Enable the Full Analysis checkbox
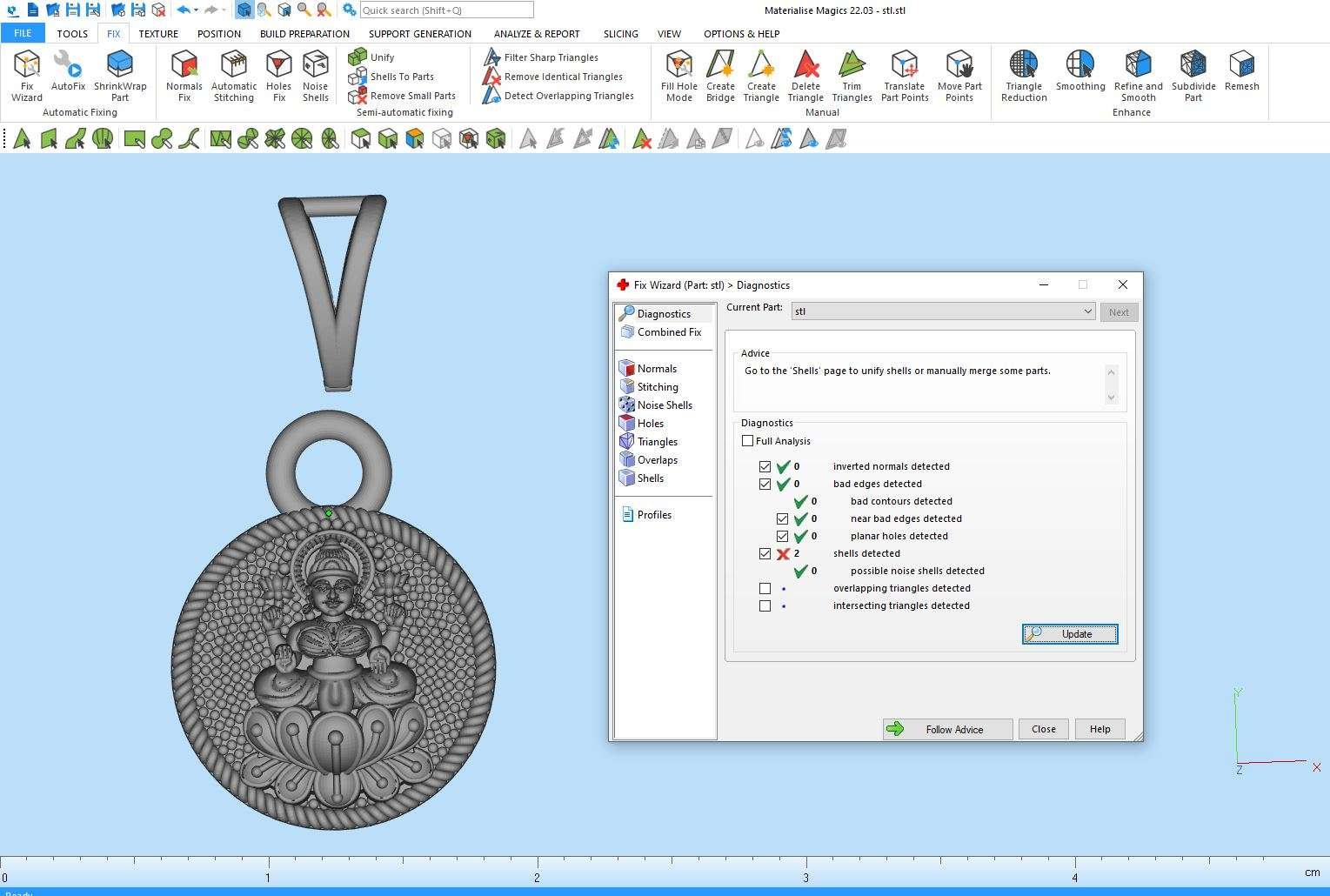The height and width of the screenshot is (896, 1330). pyautogui.click(x=747, y=441)
